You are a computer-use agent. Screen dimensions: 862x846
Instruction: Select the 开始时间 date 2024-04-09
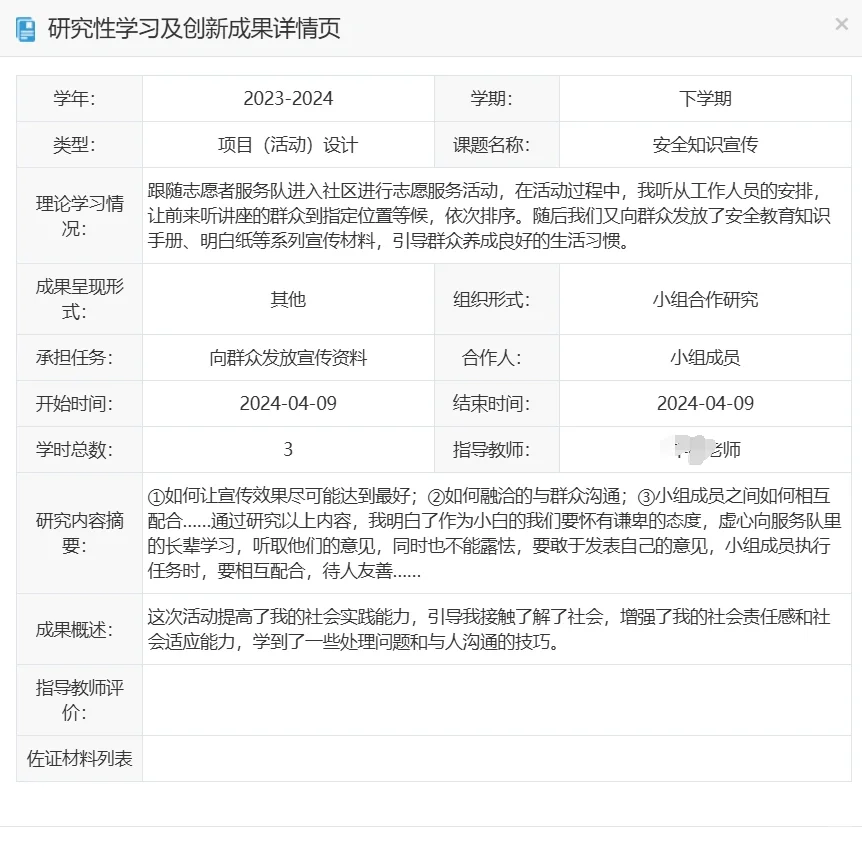coord(288,404)
